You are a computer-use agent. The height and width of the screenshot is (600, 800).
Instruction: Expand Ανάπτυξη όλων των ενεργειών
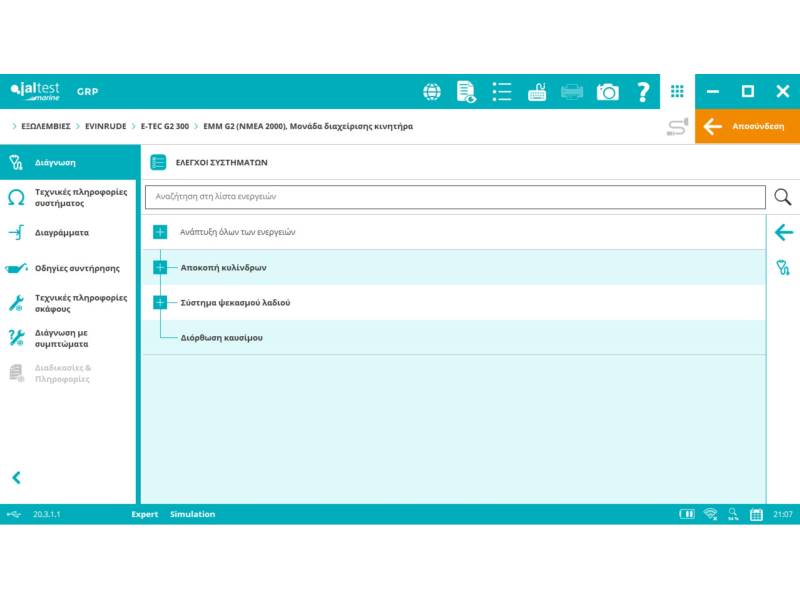tap(160, 232)
